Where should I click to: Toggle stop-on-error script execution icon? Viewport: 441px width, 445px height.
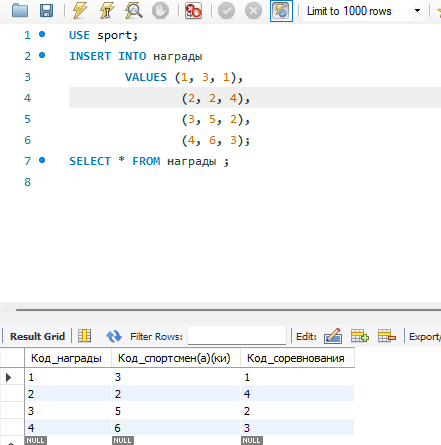(193, 11)
